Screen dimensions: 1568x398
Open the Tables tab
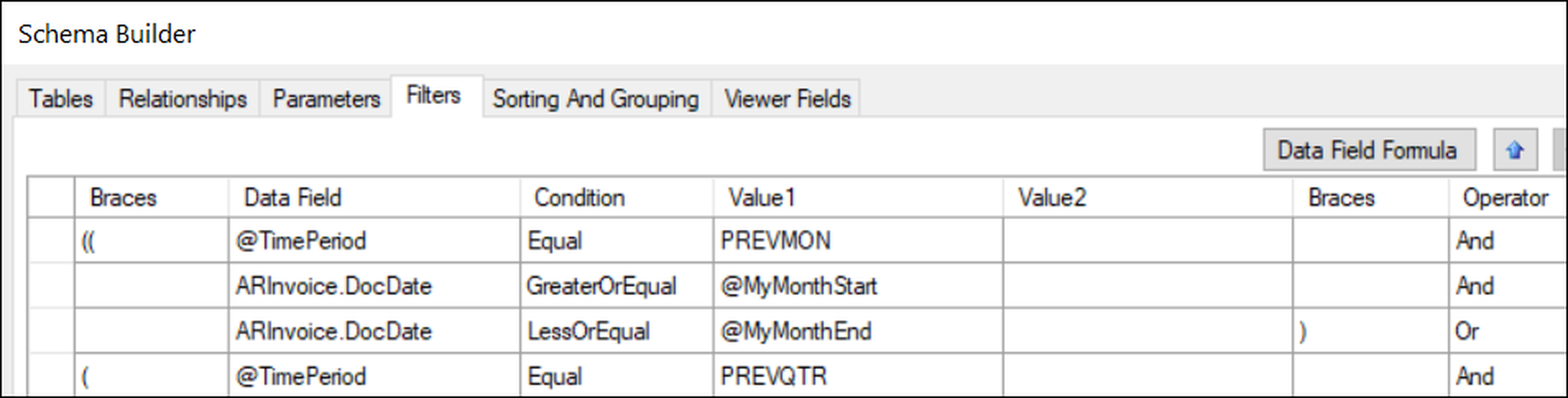(61, 99)
